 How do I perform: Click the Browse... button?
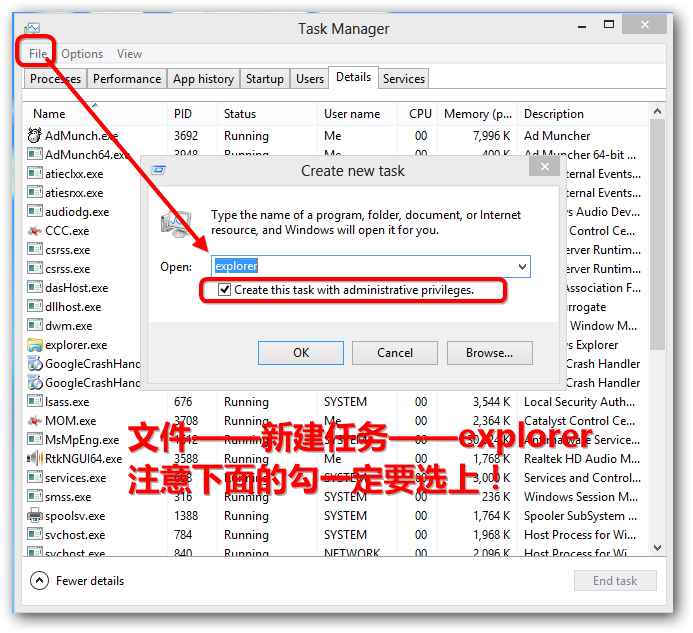pyautogui.click(x=489, y=353)
